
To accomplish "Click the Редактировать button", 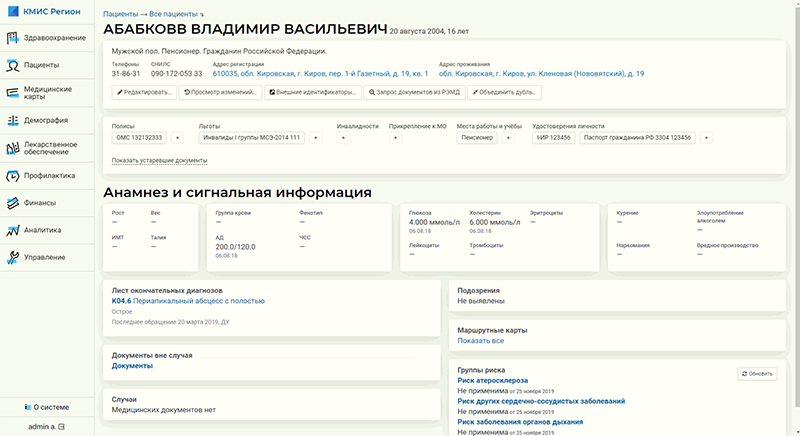I will pyautogui.click(x=144, y=92).
